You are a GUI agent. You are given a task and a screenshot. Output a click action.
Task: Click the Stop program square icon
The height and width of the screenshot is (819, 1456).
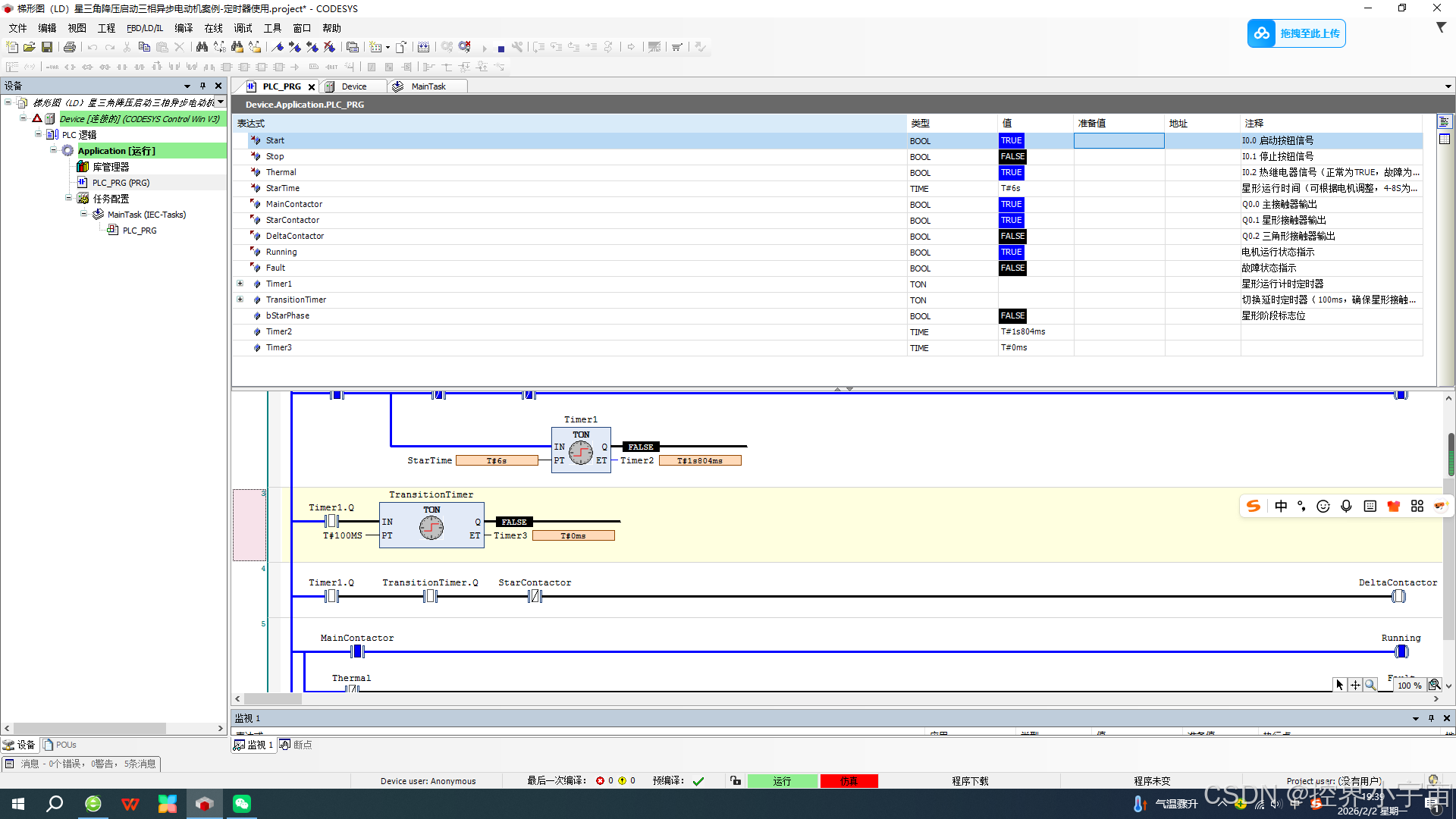pos(500,48)
